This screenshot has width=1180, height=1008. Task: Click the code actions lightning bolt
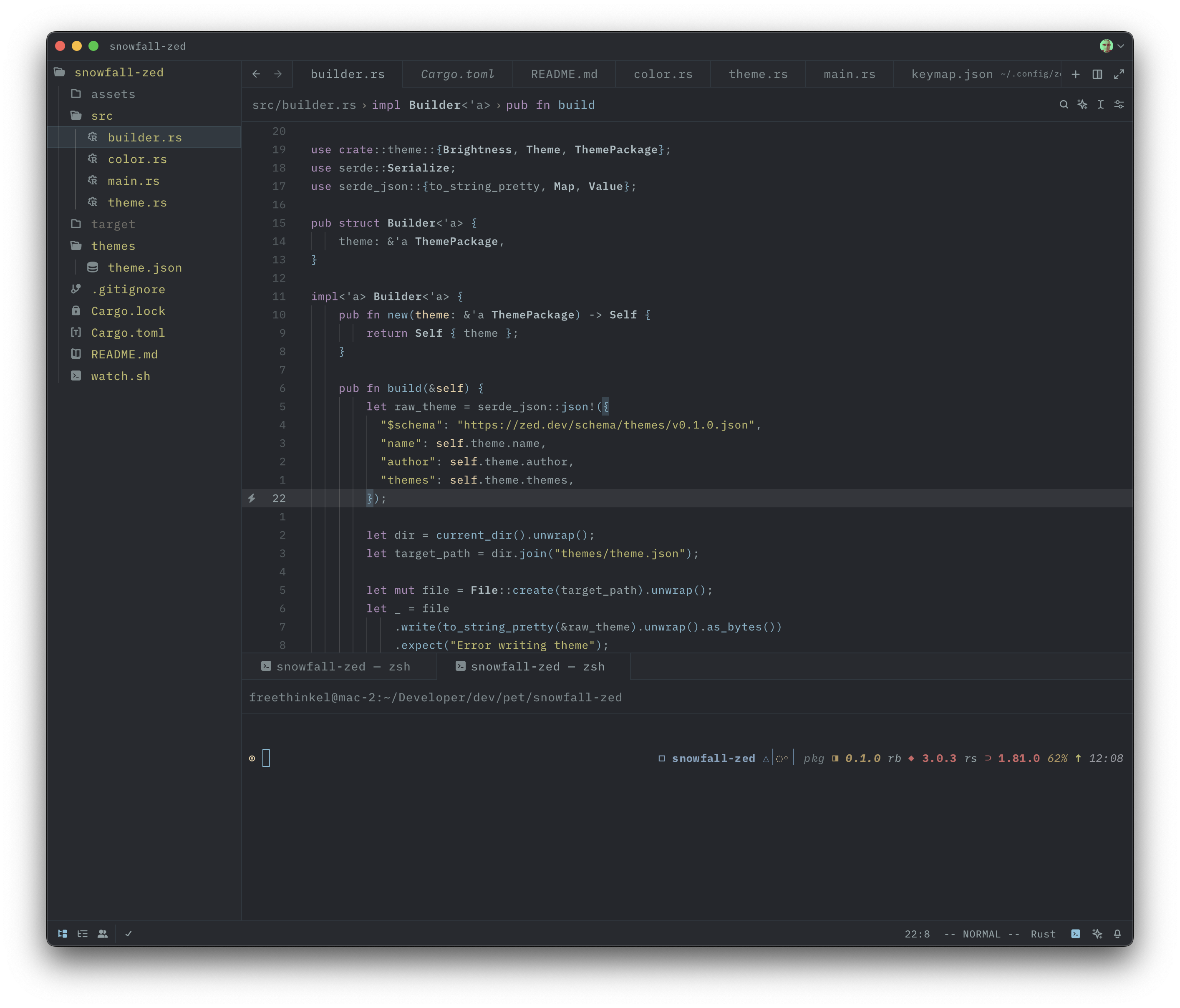tap(252, 498)
